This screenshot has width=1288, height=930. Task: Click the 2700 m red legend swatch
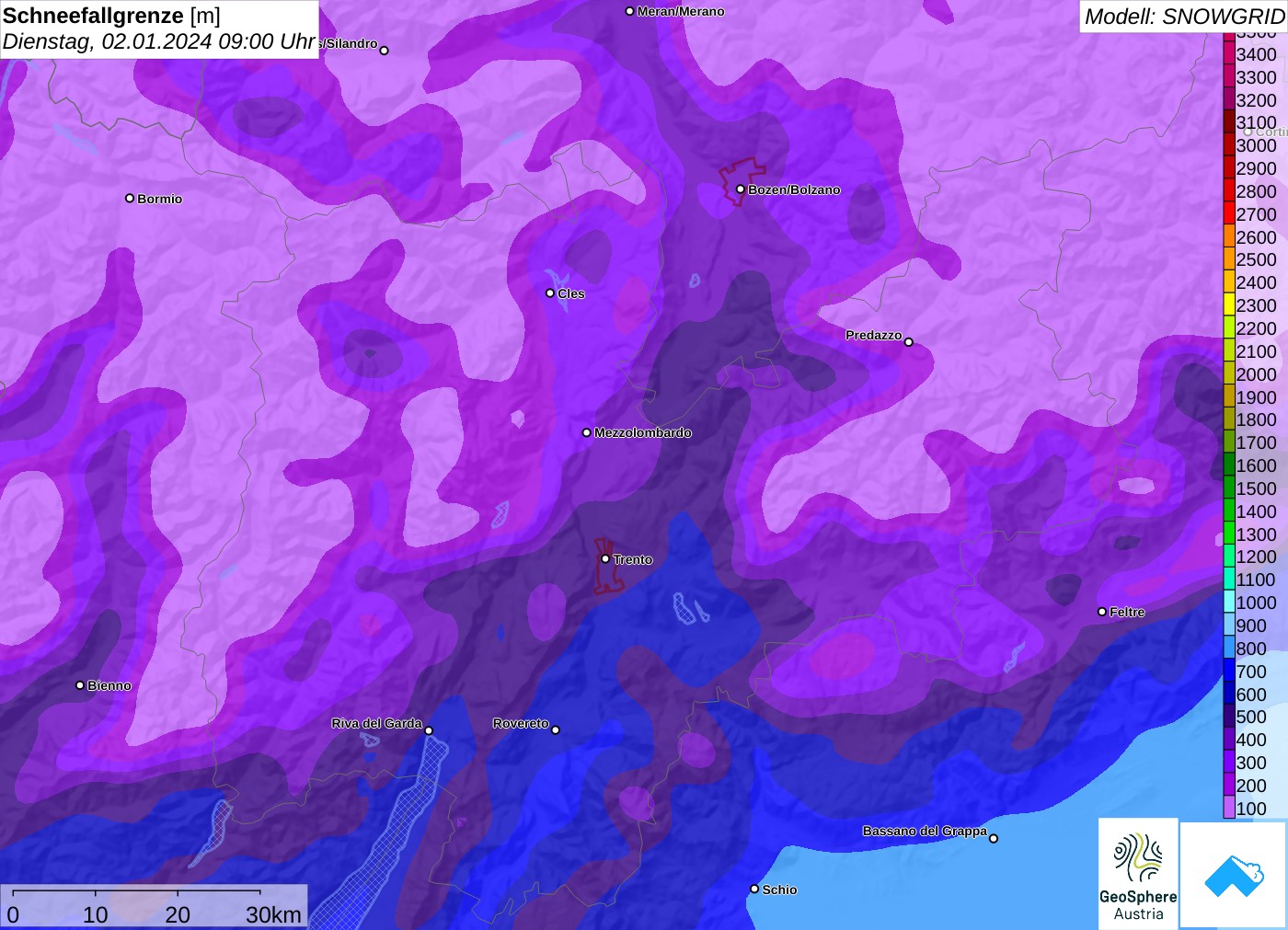point(1228,214)
